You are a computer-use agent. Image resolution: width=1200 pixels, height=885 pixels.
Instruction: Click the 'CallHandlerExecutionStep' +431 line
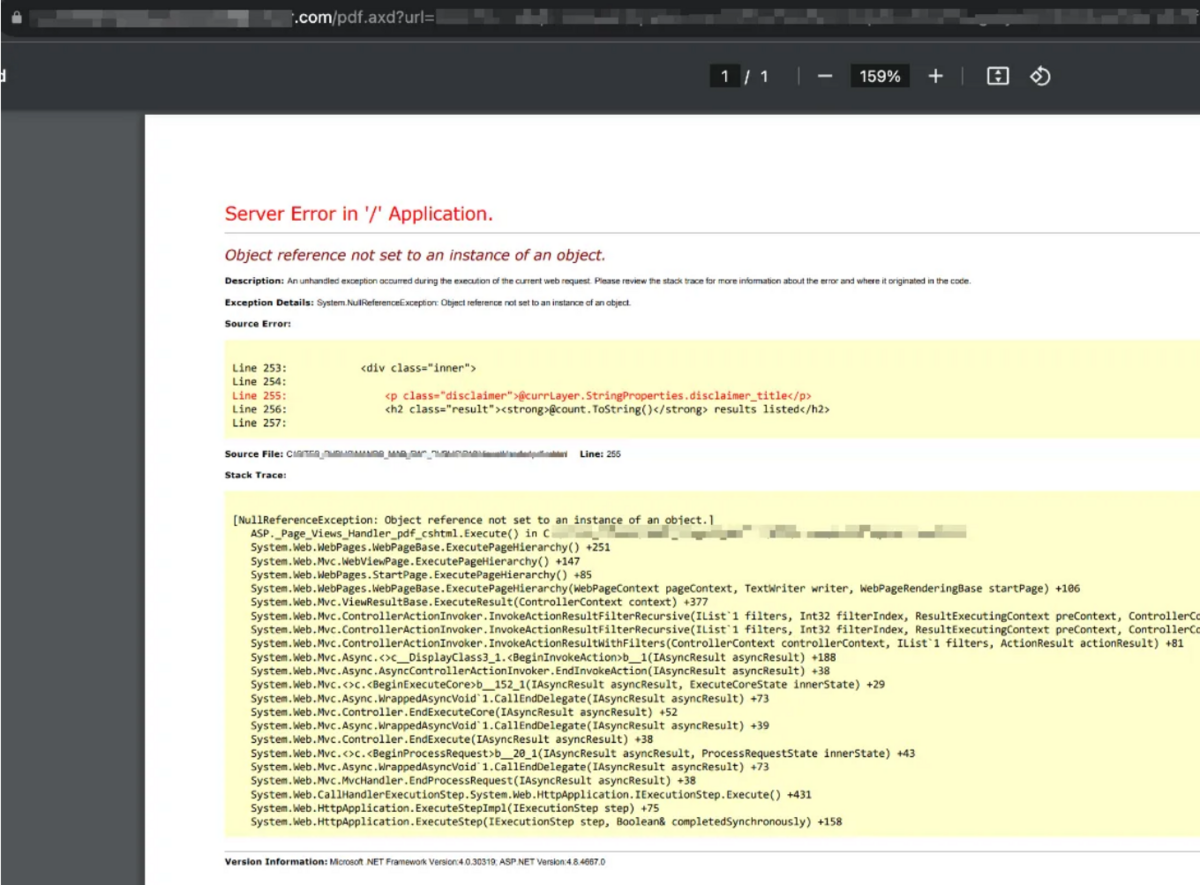(x=531, y=795)
